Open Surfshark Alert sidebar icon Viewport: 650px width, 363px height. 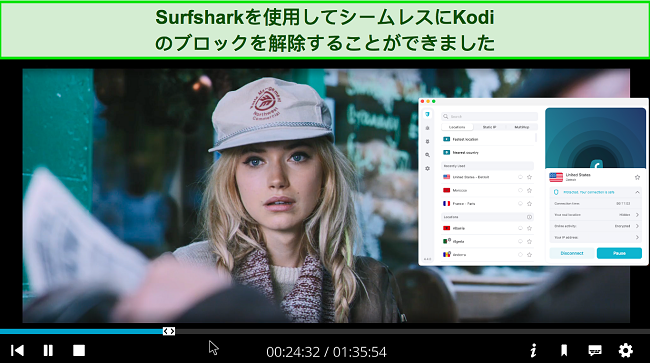tap(427, 128)
